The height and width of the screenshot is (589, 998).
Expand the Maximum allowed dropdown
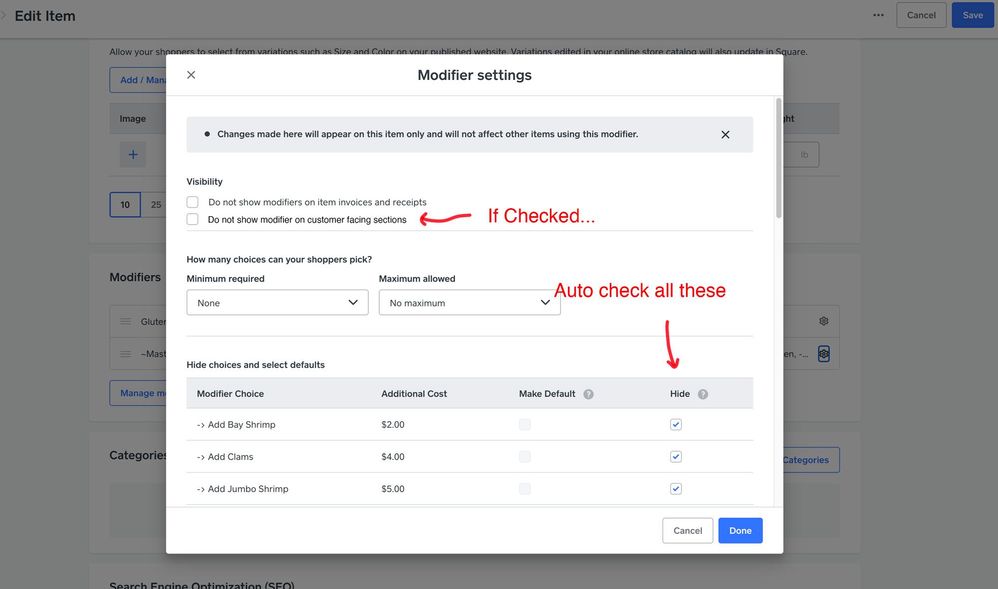[x=469, y=303]
